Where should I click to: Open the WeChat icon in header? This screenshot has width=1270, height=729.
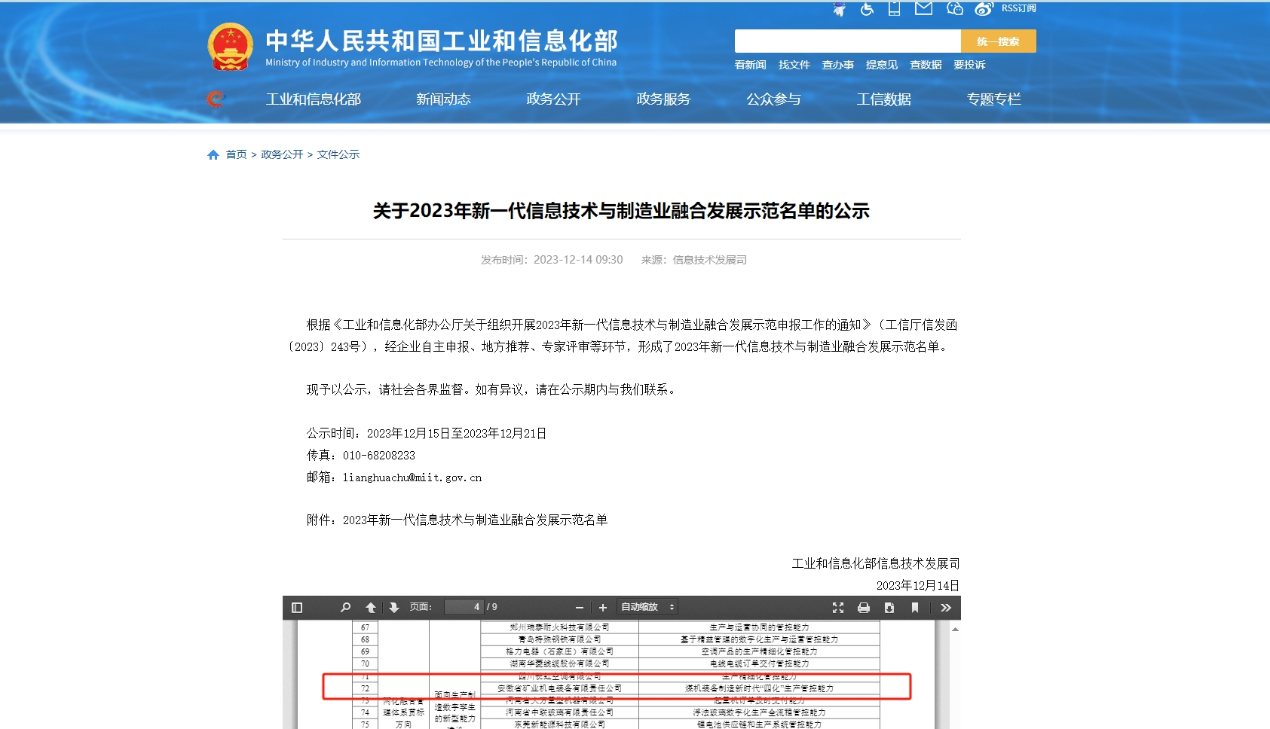[954, 9]
